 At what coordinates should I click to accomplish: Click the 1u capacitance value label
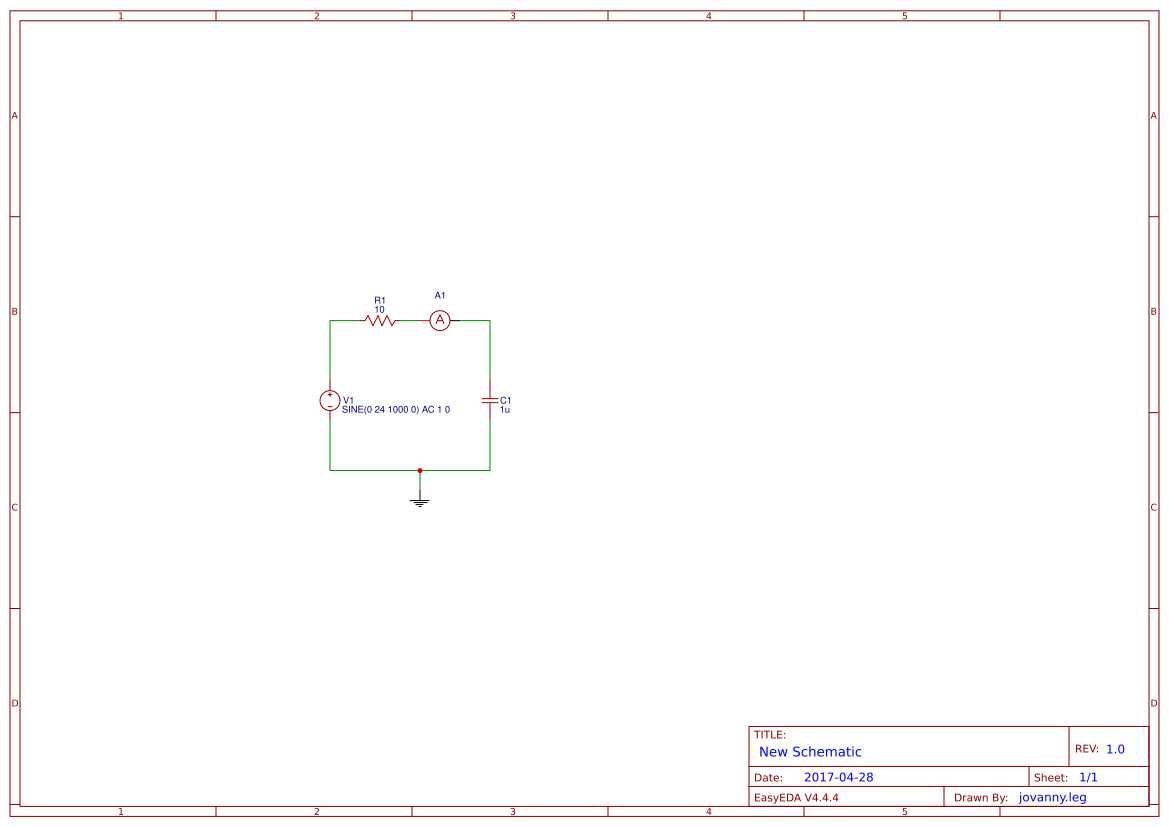(503, 410)
